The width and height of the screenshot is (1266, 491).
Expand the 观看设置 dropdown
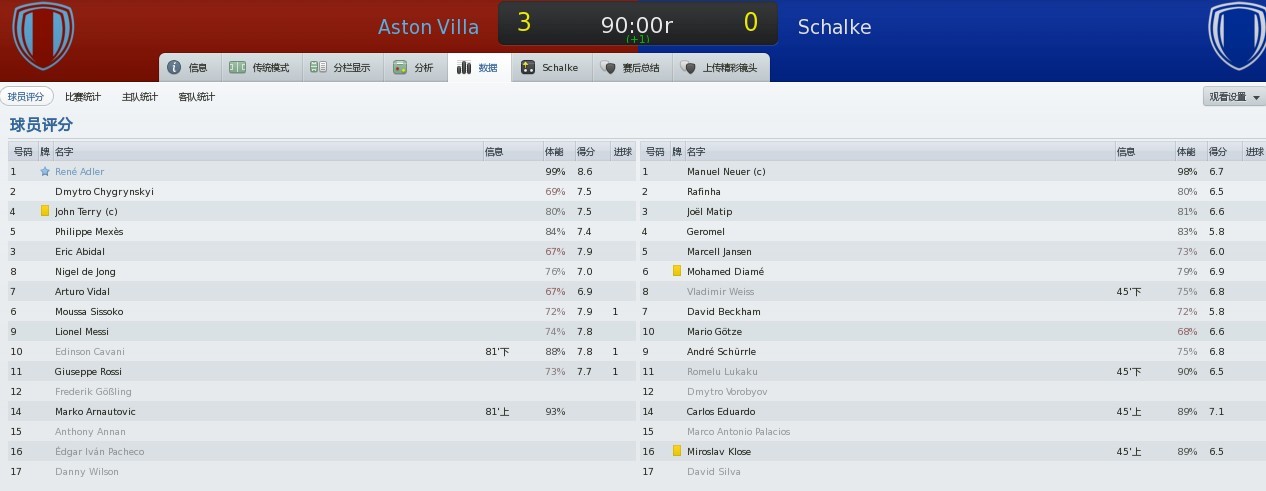click(x=1234, y=97)
